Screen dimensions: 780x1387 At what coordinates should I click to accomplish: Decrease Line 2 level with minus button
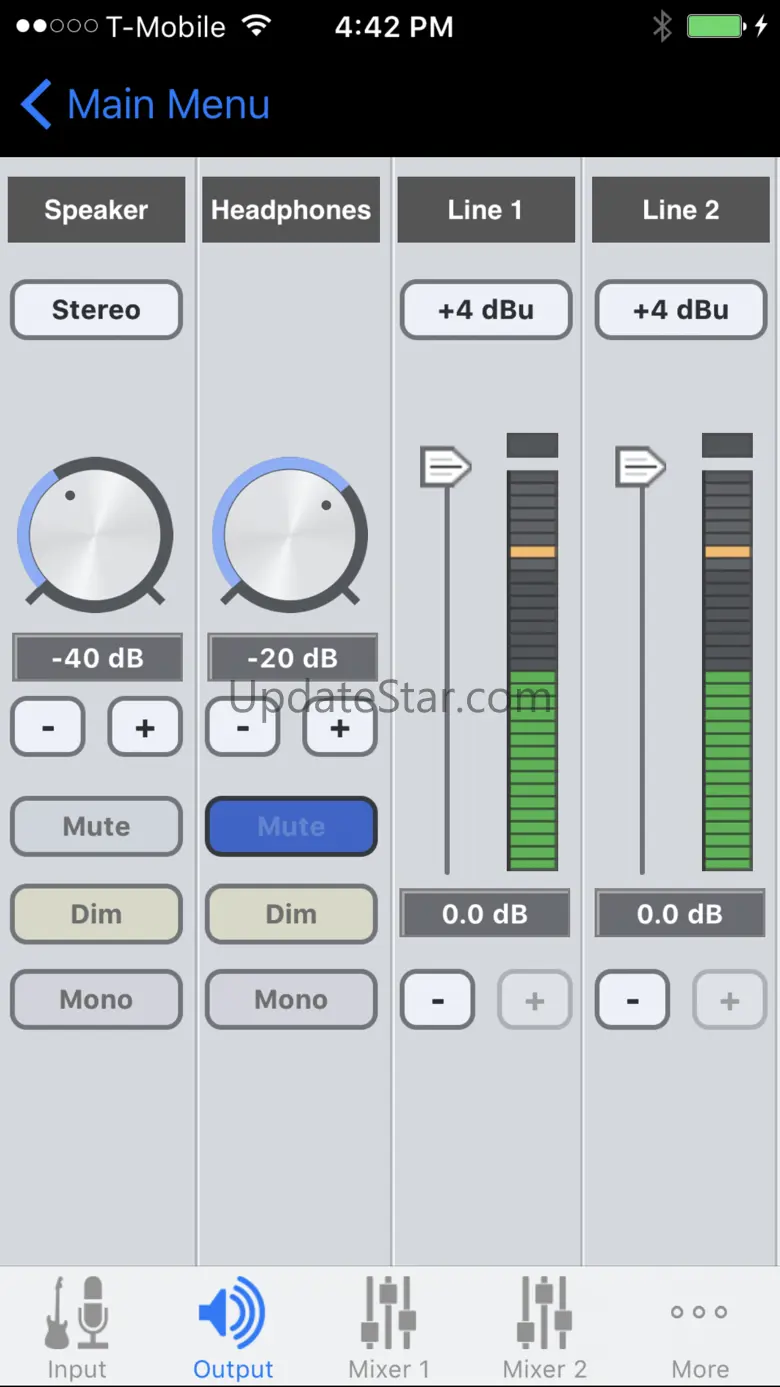(x=633, y=1000)
